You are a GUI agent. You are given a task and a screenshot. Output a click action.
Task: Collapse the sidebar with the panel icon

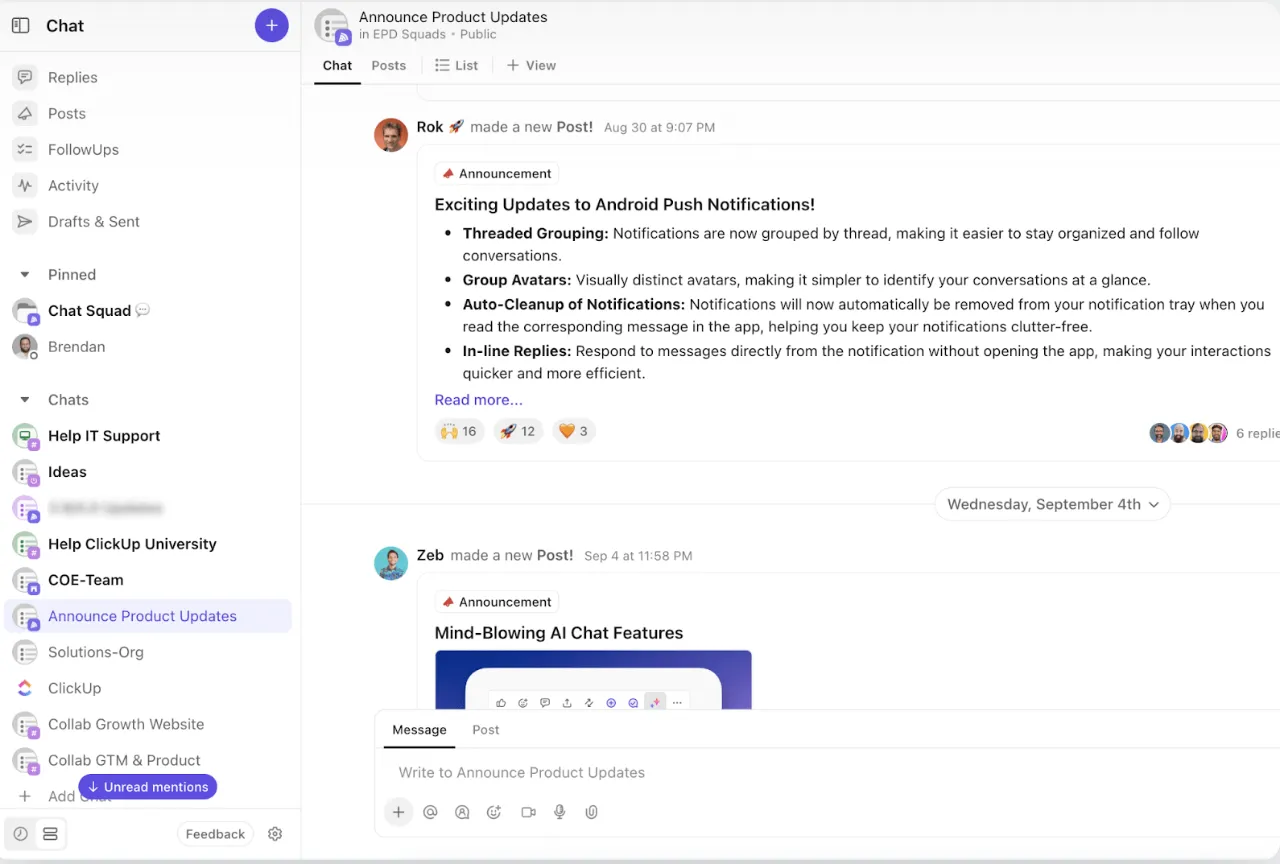click(20, 26)
